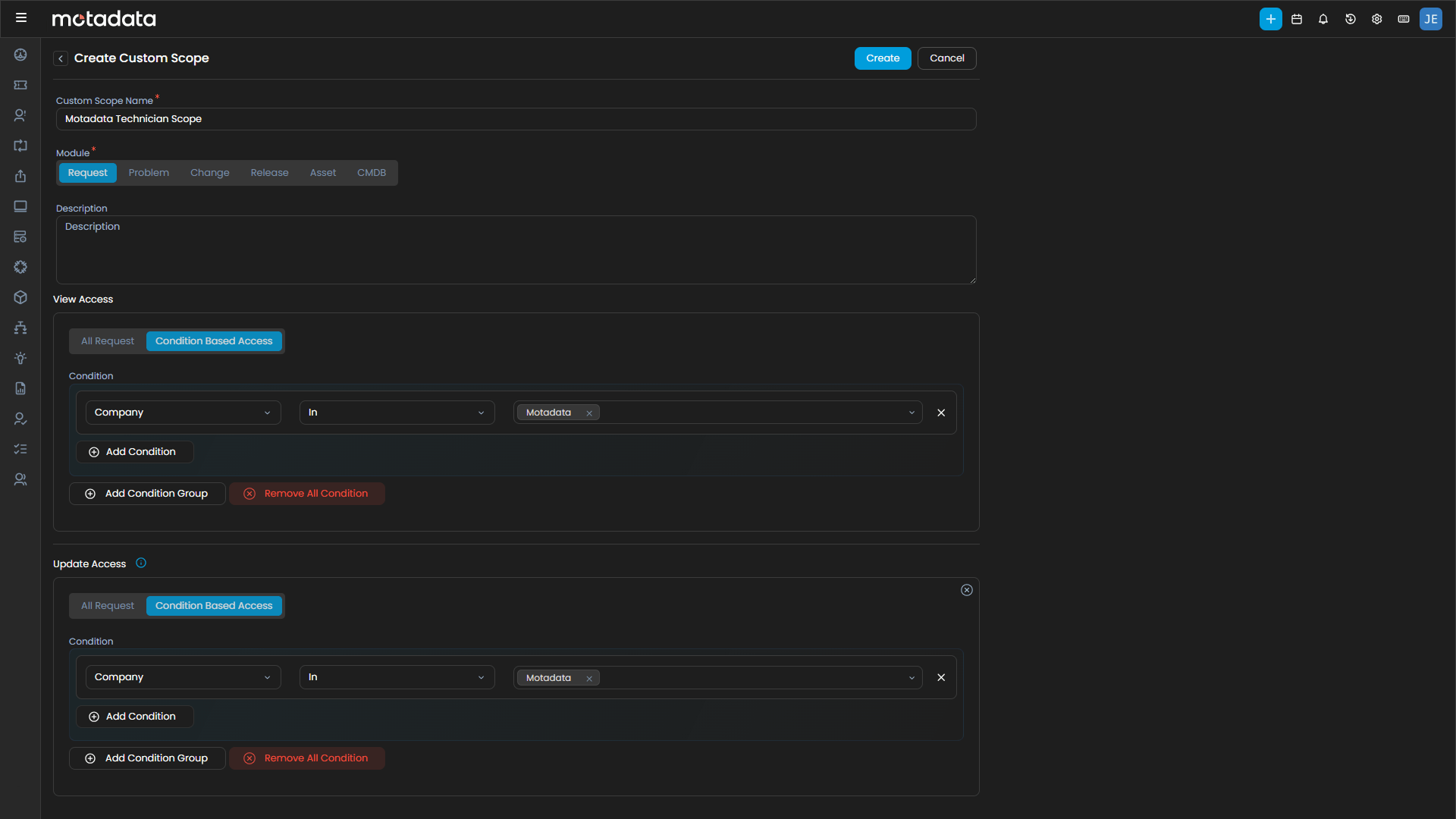Select the CMDB module tab

click(372, 173)
